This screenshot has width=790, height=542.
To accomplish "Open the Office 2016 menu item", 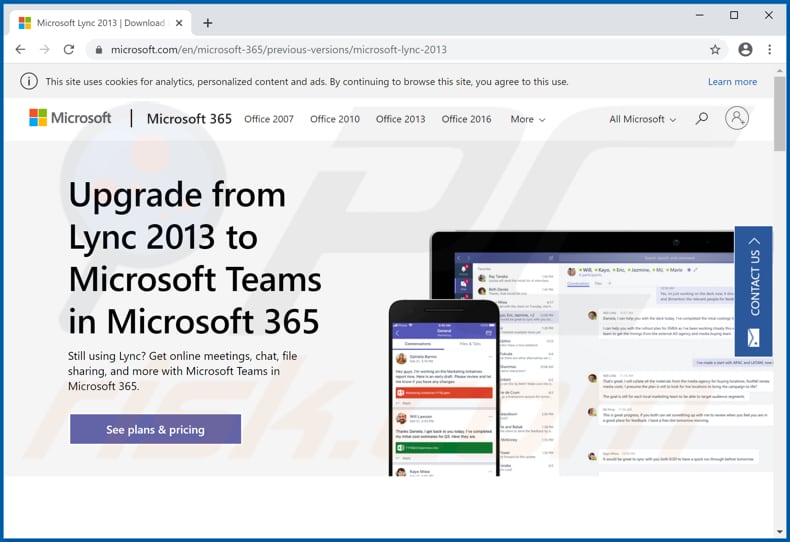I will 466,119.
